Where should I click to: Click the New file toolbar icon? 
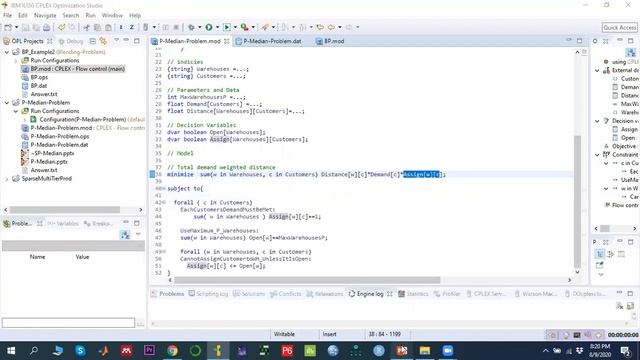coord(8,27)
